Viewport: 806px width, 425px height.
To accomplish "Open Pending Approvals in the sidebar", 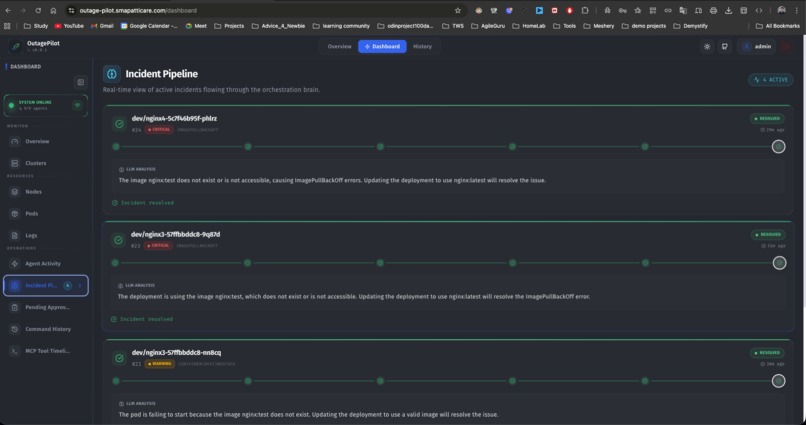I will click(x=45, y=307).
